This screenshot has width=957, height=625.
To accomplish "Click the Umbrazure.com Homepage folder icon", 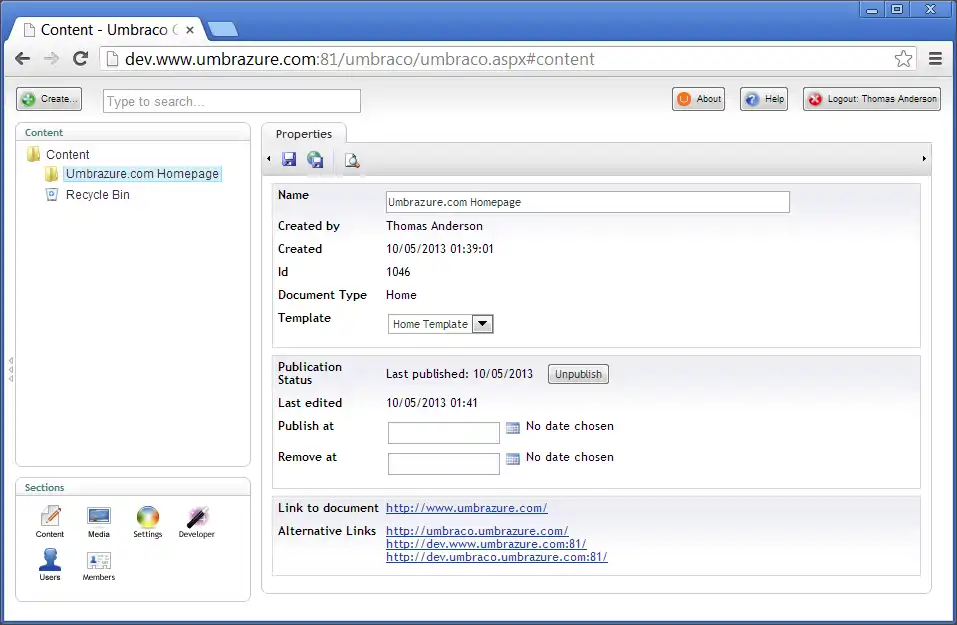I will click(51, 174).
